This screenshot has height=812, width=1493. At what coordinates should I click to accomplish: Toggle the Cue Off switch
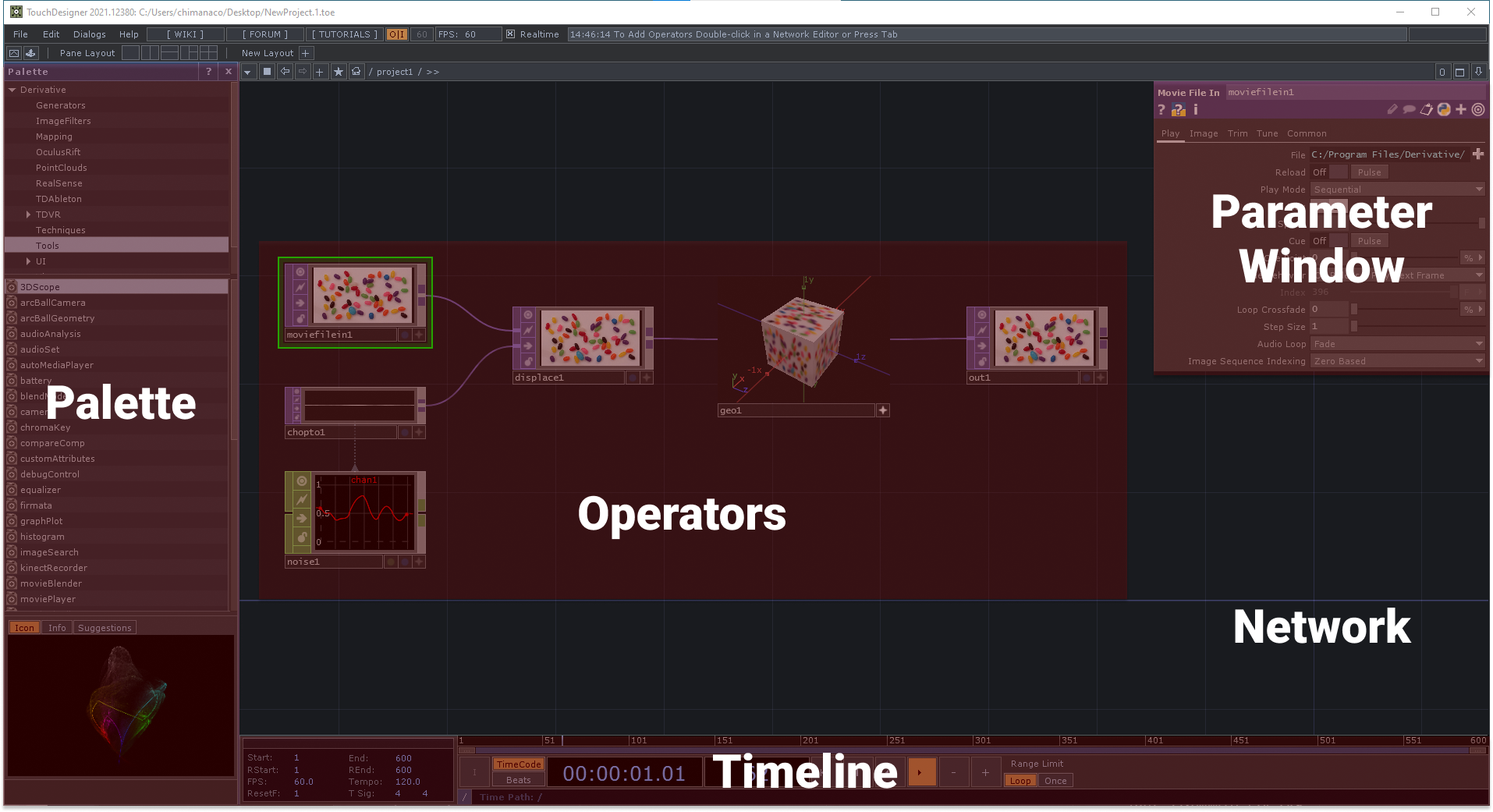click(x=1337, y=241)
